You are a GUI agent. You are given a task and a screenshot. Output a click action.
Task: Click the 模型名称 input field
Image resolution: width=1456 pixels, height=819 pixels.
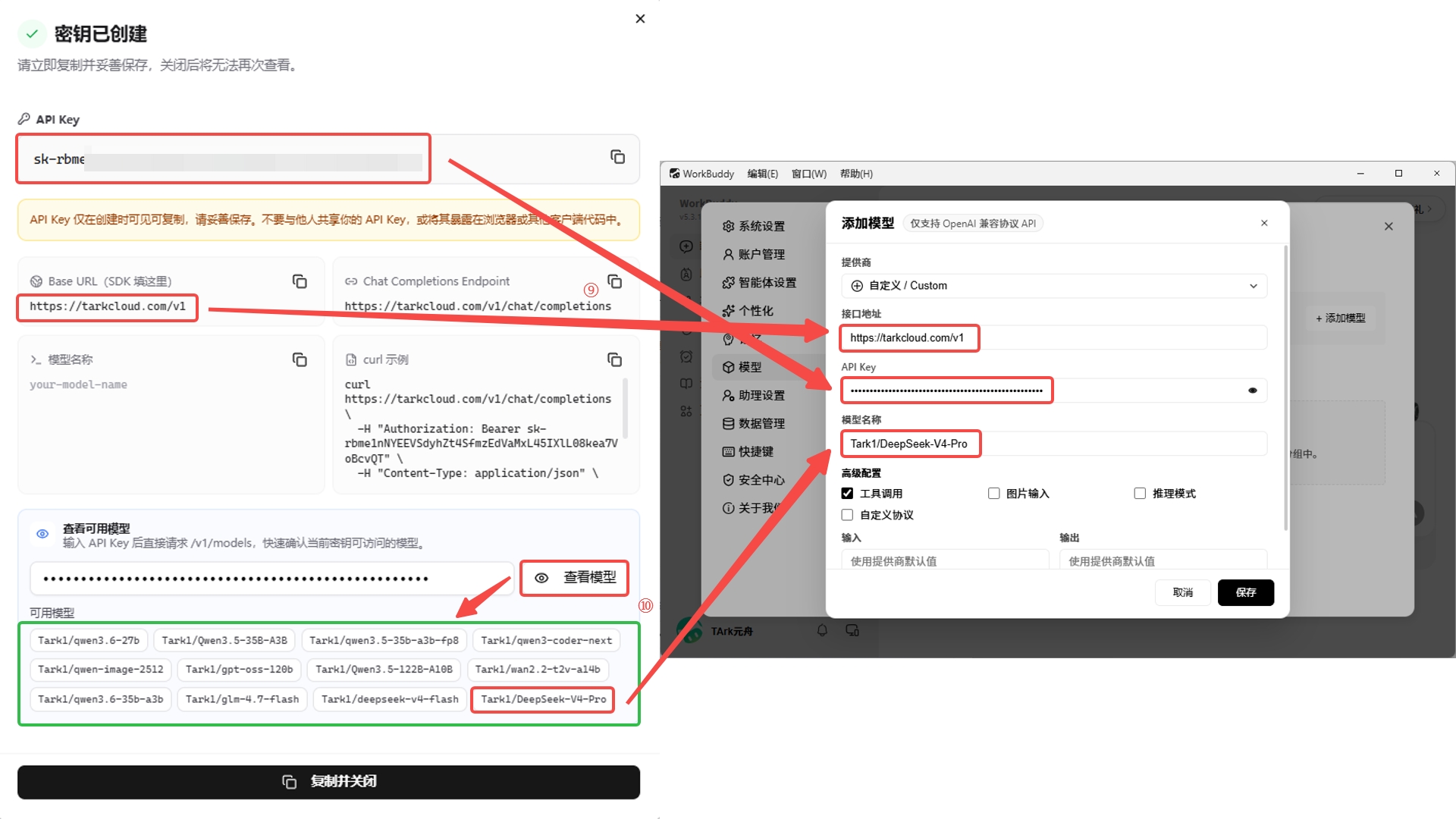coord(1054,444)
